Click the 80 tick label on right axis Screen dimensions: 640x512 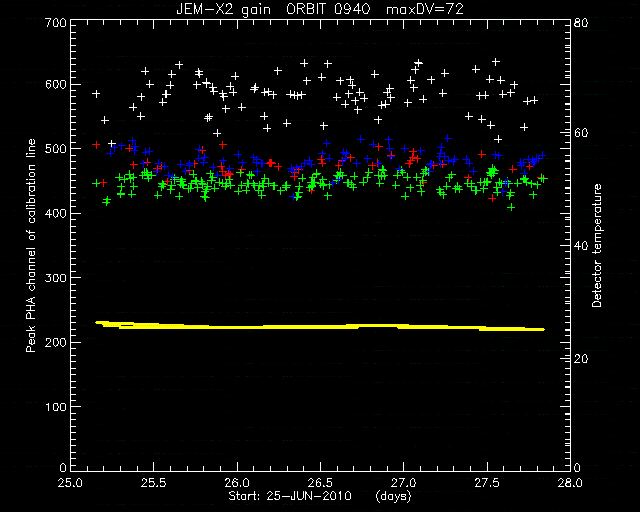click(580, 23)
